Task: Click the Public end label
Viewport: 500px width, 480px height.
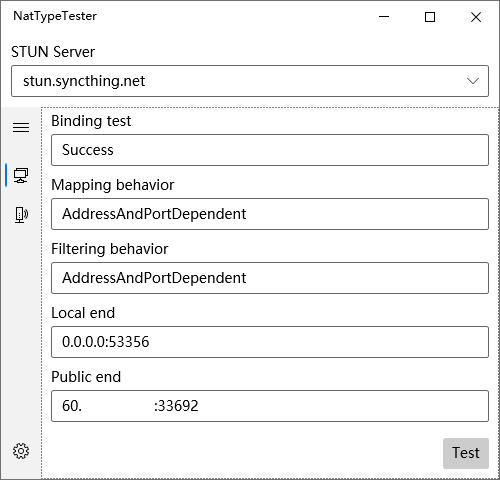Action: 86,377
